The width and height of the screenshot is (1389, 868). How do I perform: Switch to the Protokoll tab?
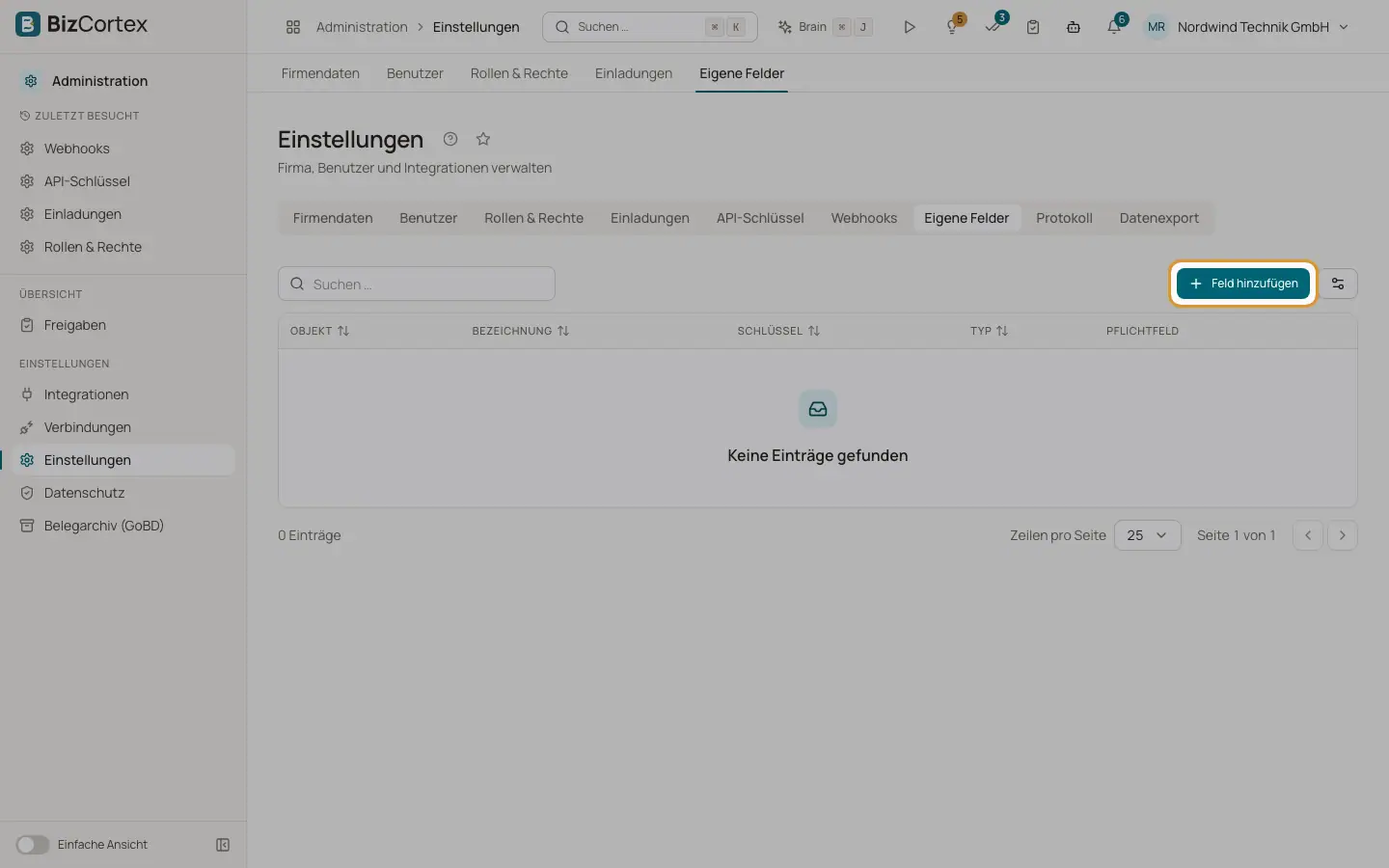pyautogui.click(x=1064, y=218)
